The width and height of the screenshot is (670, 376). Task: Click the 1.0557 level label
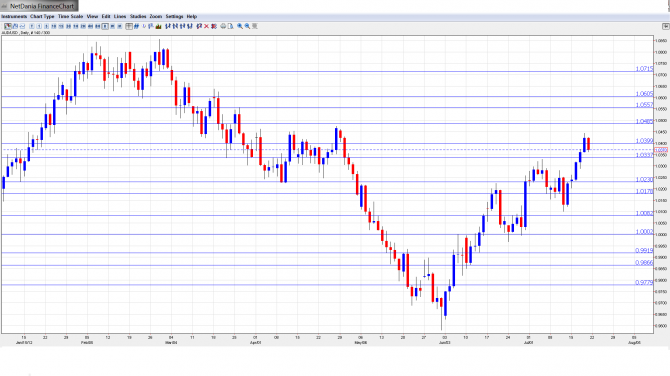click(644, 105)
